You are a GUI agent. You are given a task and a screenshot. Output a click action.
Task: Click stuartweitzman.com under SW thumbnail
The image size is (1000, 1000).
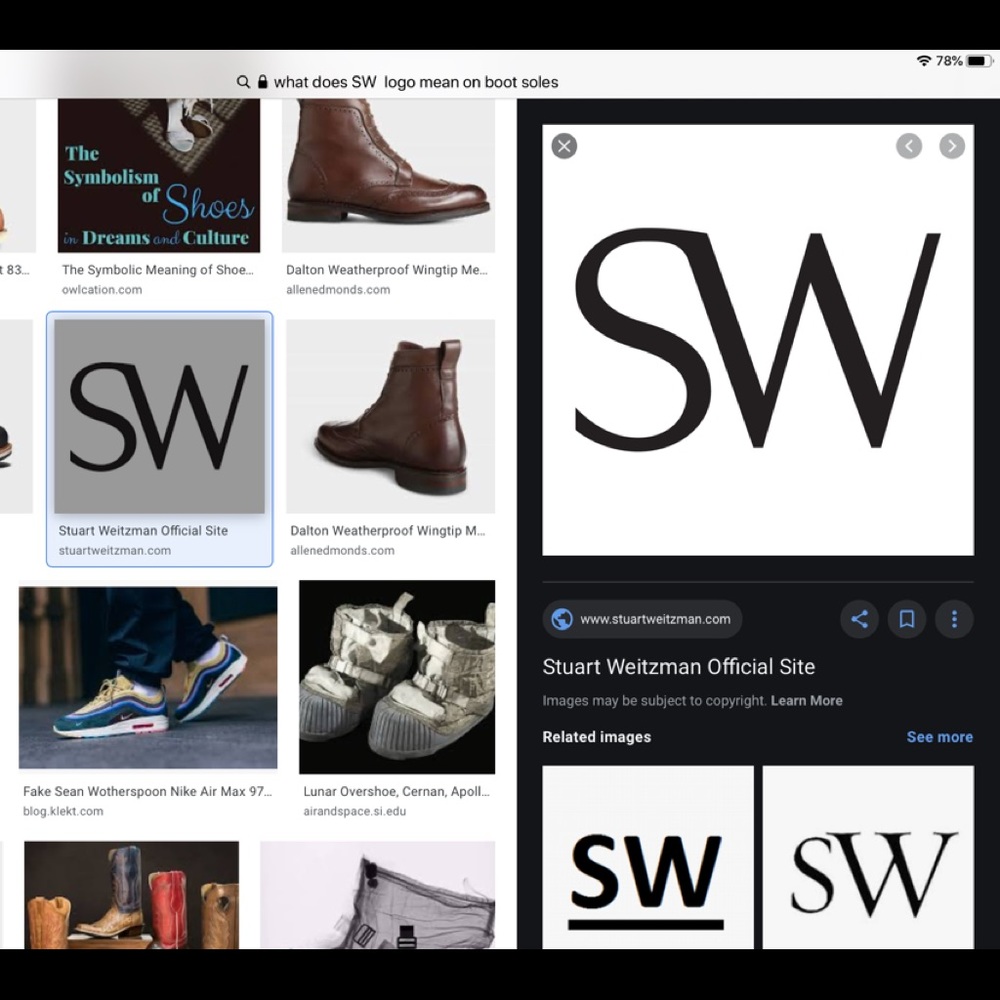115,550
